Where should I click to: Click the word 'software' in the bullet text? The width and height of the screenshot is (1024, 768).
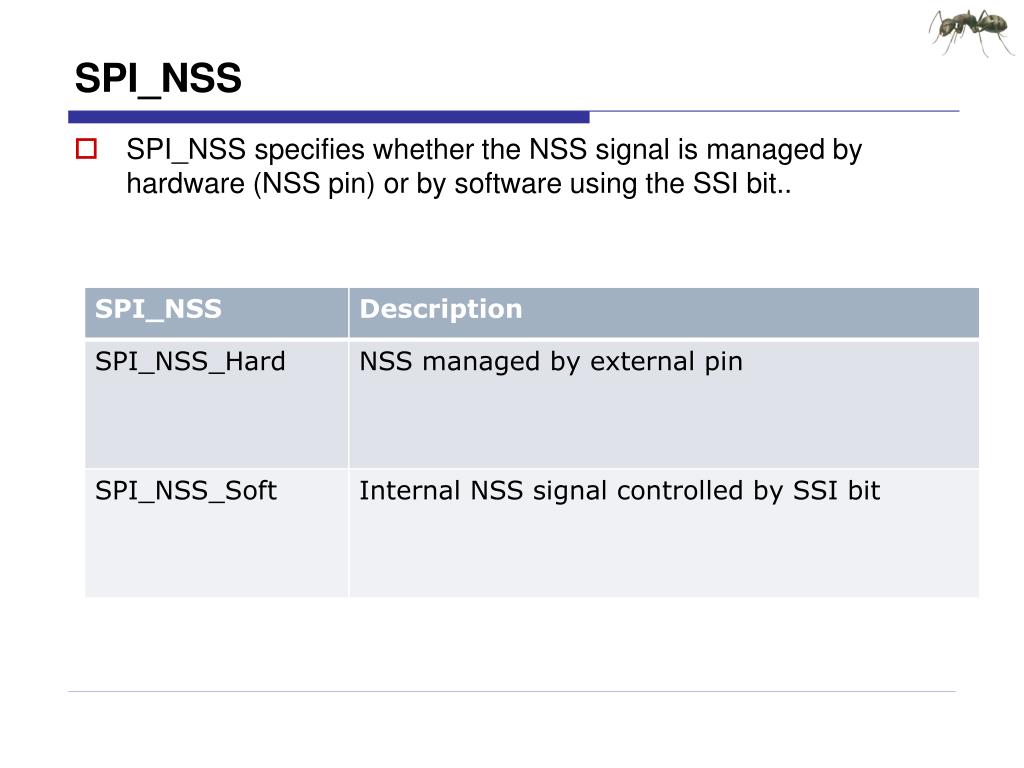(508, 184)
